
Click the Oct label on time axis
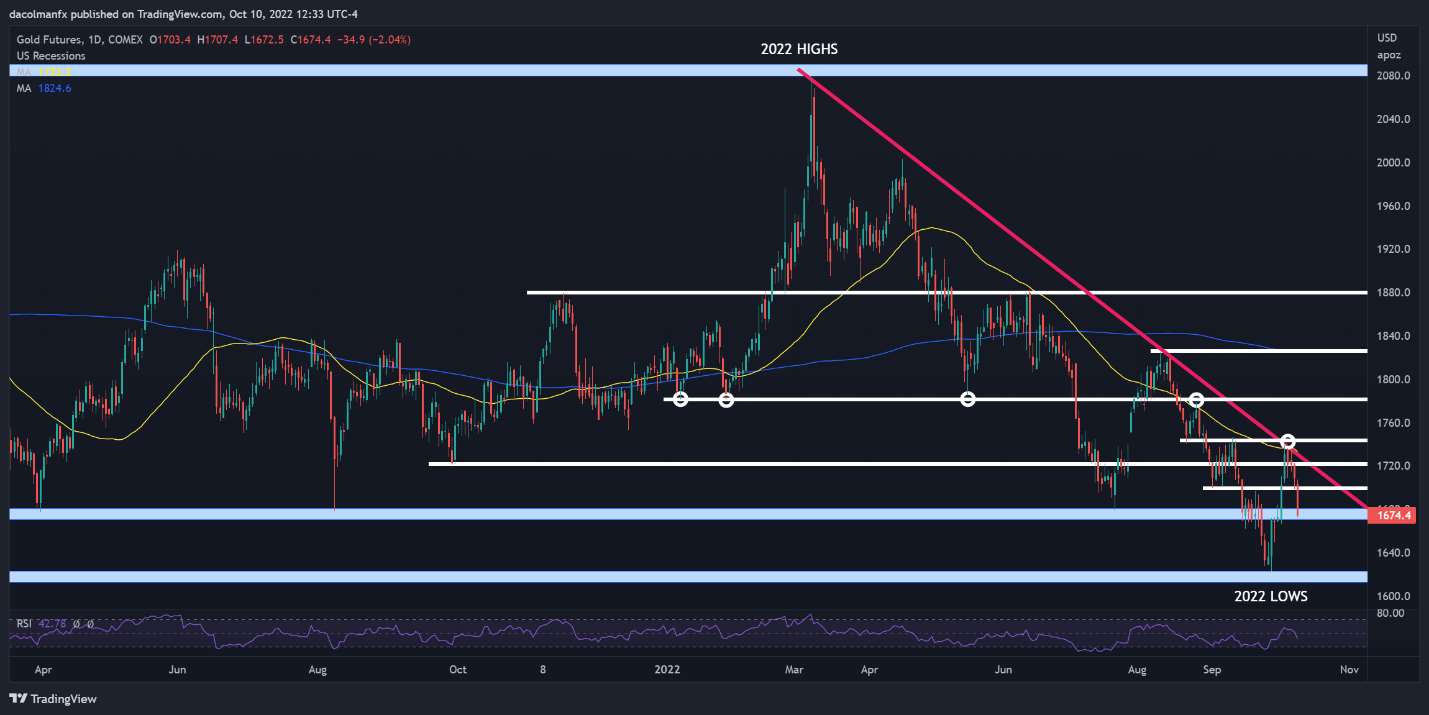click(457, 668)
